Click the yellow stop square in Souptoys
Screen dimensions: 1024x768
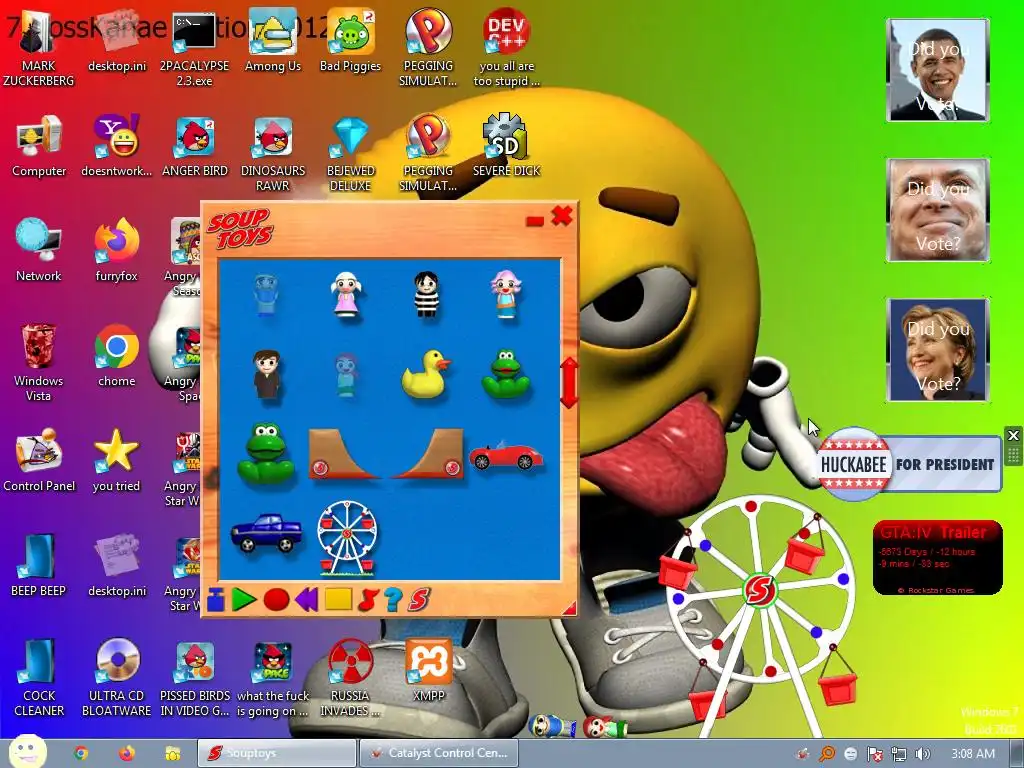[x=338, y=599]
